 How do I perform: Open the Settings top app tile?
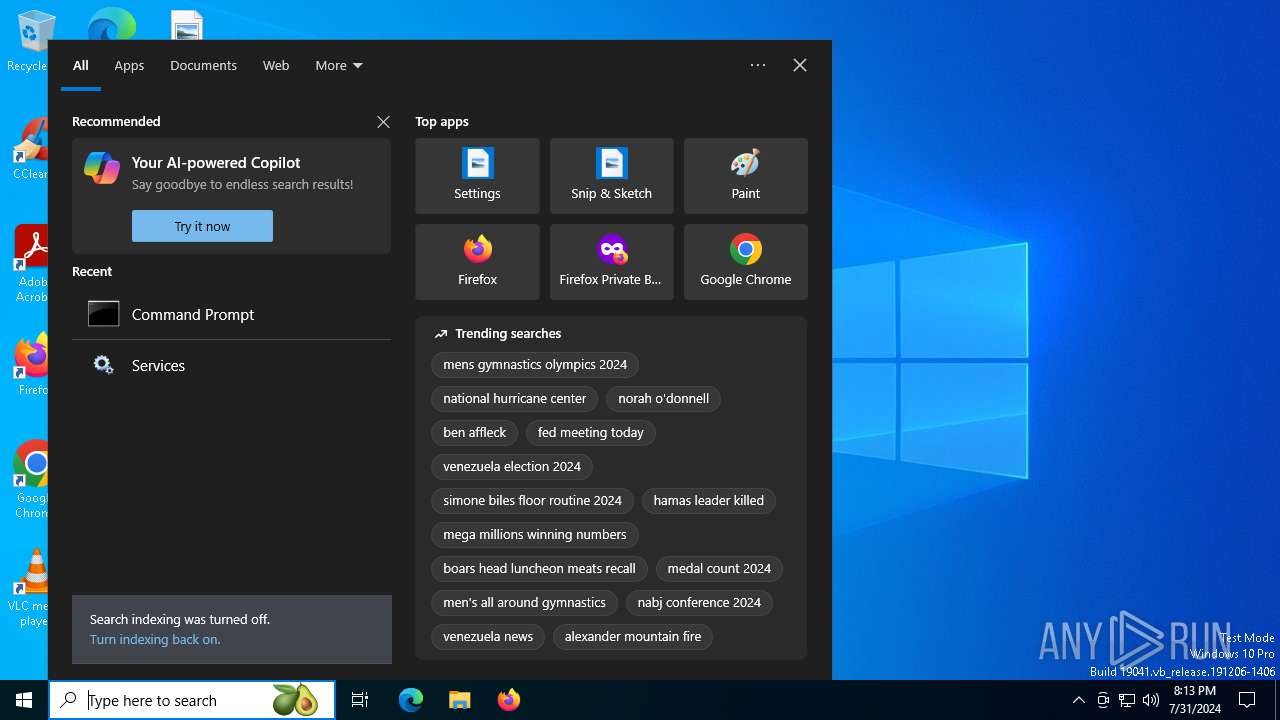477,176
